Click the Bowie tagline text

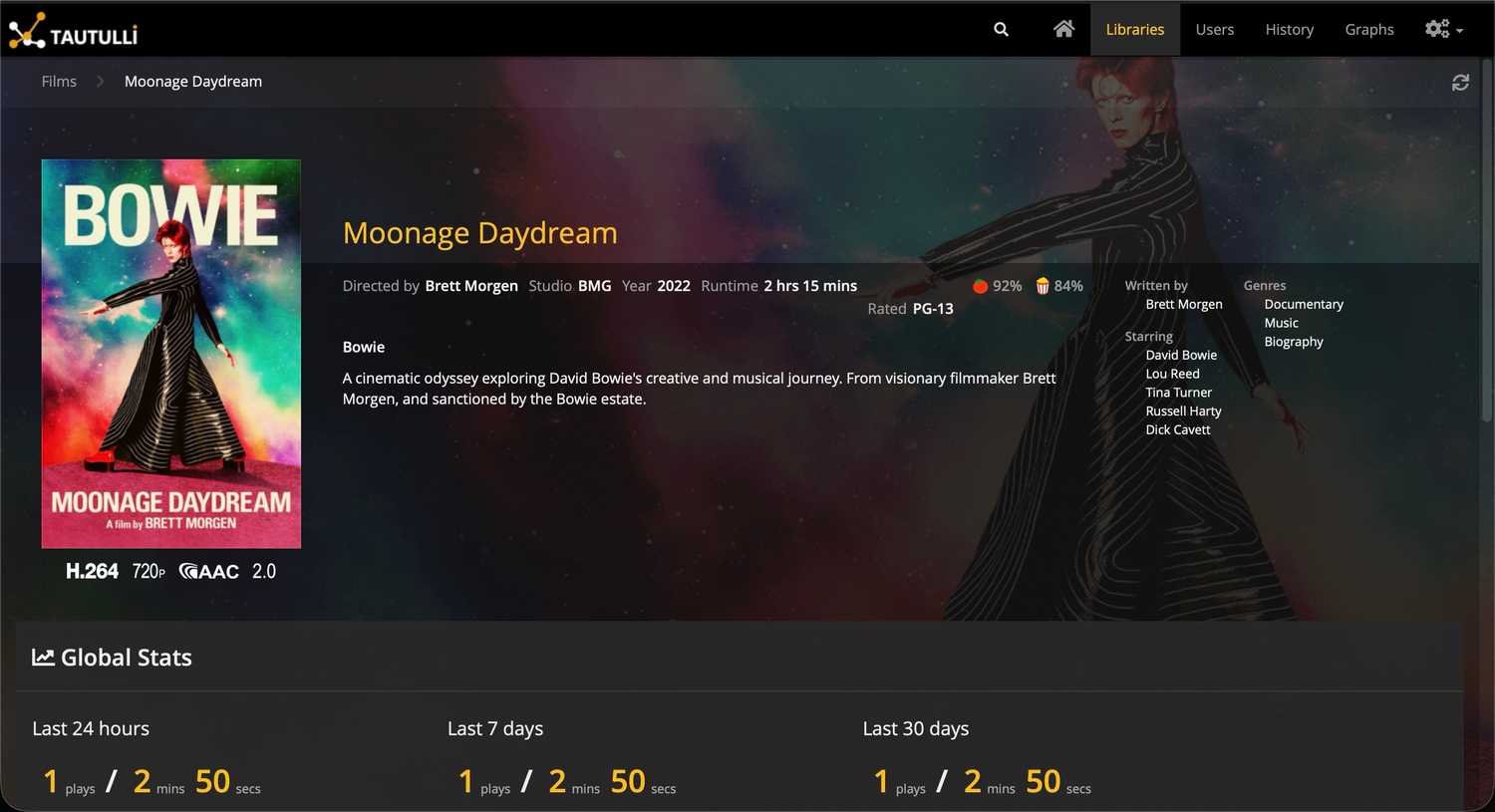tap(364, 348)
